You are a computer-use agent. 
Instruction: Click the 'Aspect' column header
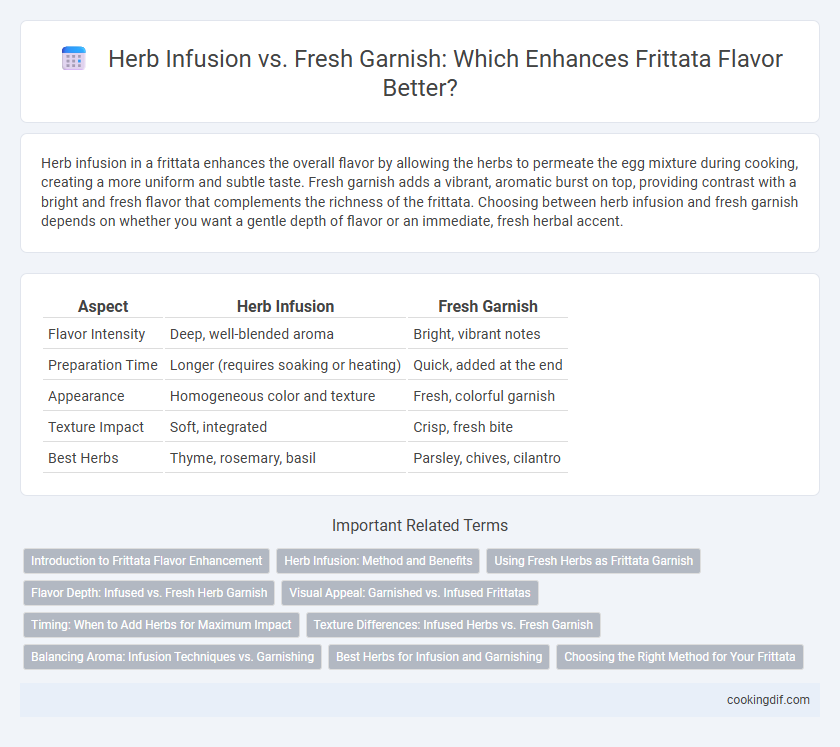pos(103,306)
